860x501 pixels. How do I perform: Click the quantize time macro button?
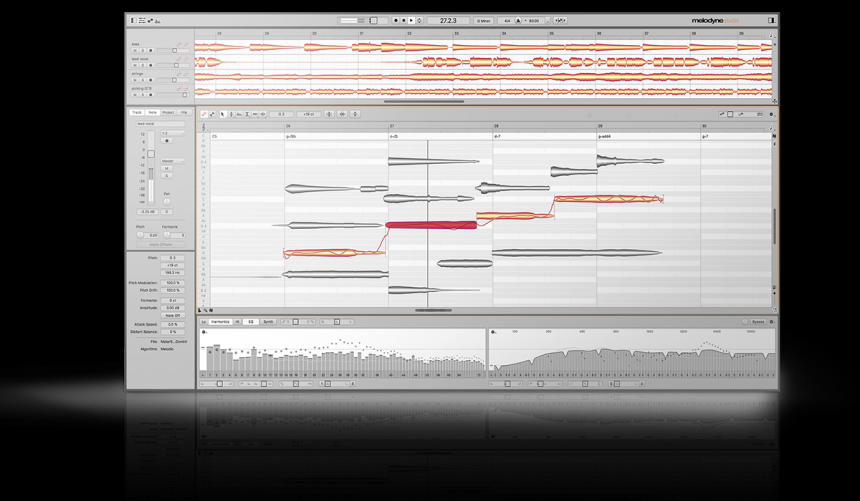point(342,114)
